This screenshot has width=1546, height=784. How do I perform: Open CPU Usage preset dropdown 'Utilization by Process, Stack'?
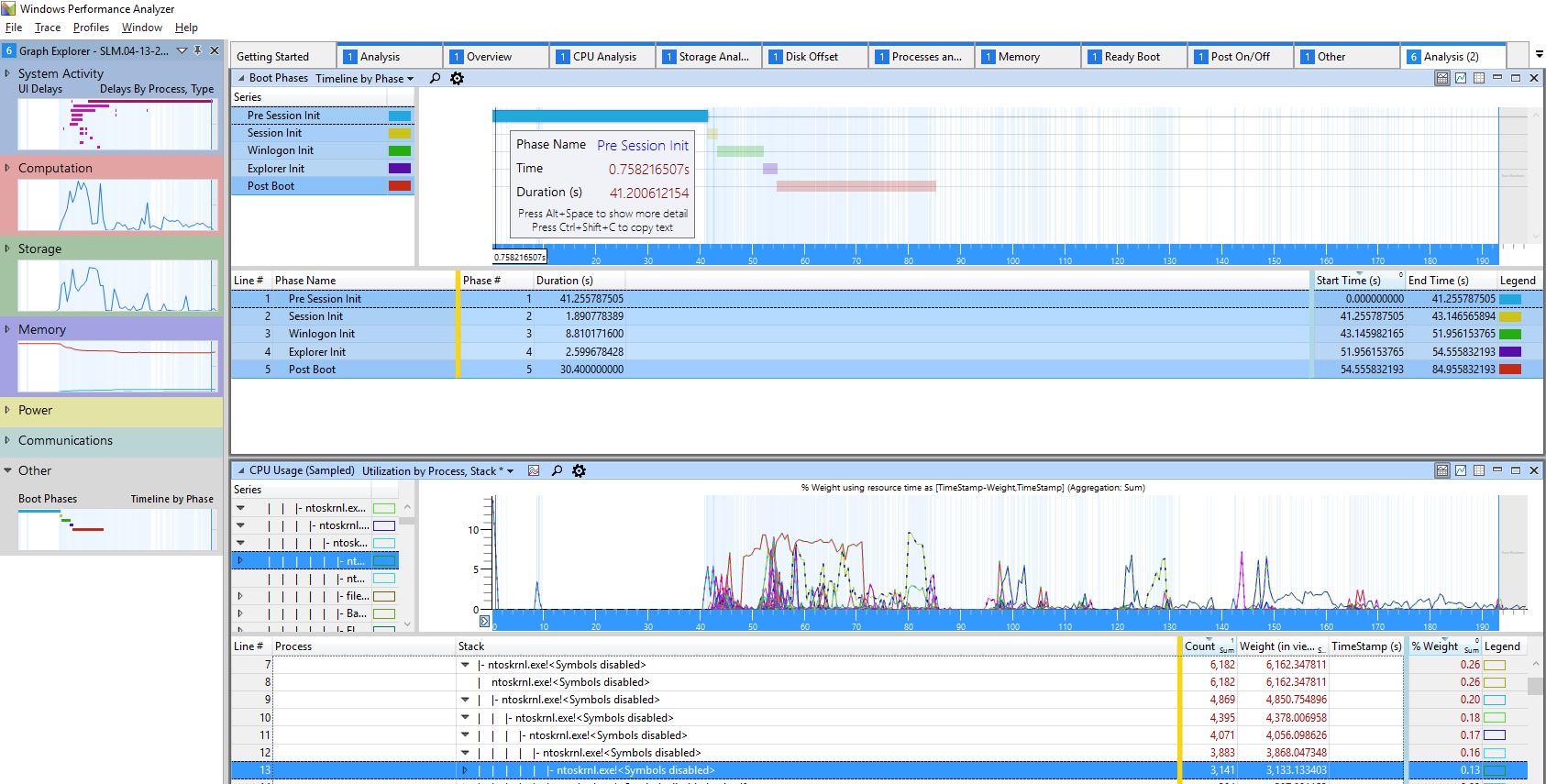click(438, 471)
